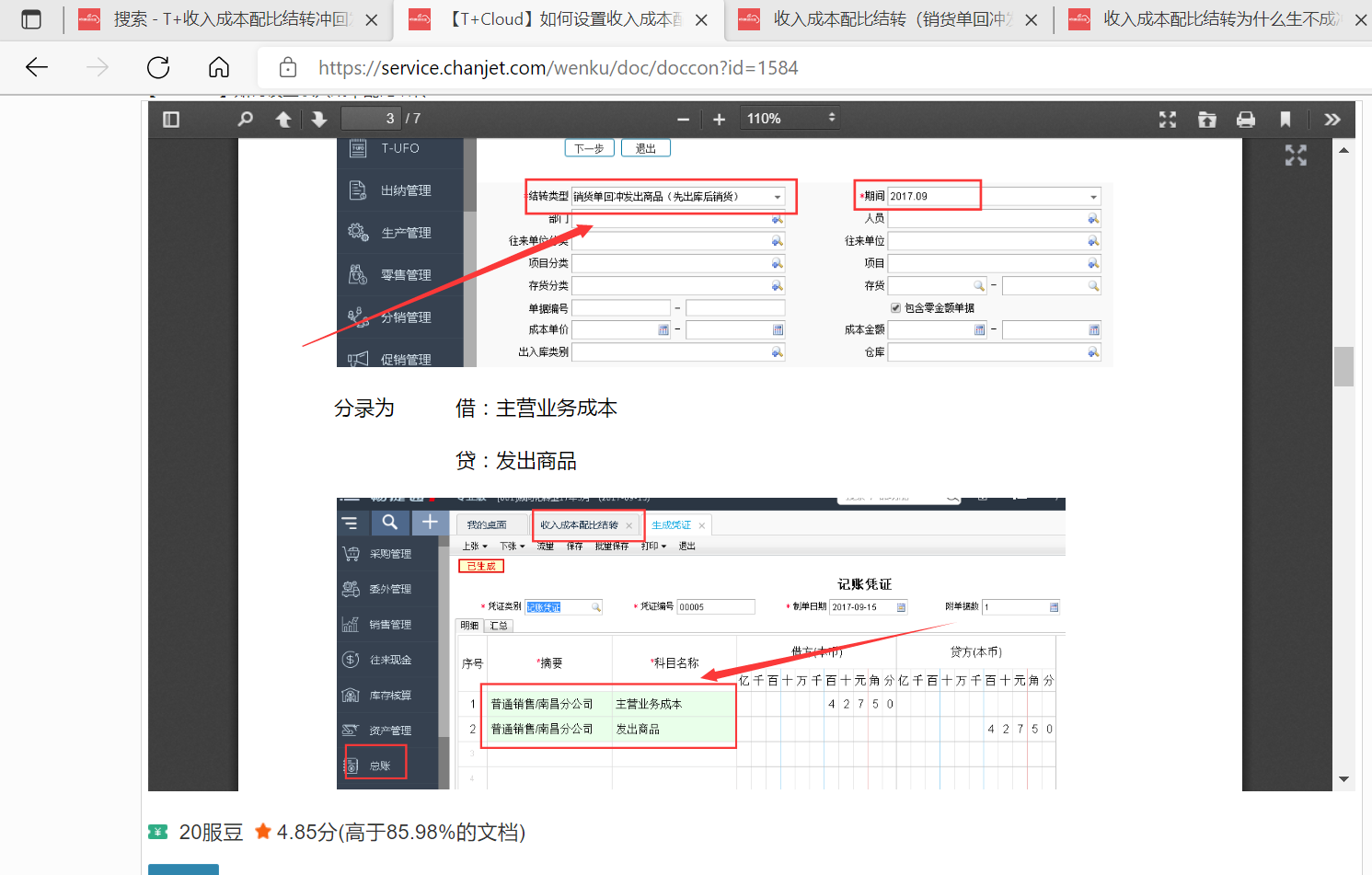Click the 20服豆 price icon
Screen dimensions: 1372x875
click(x=158, y=832)
